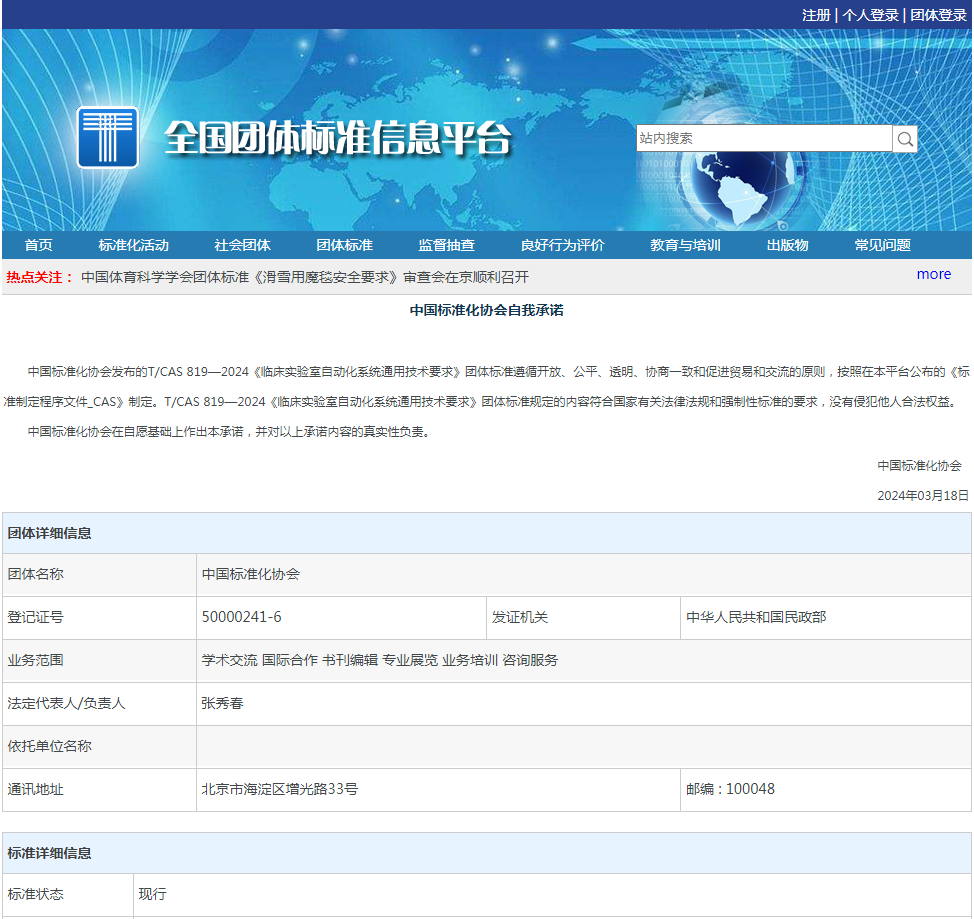Screen dimensions: 974x919
Task: Open the 团体登录 group login link
Action: (x=938, y=15)
